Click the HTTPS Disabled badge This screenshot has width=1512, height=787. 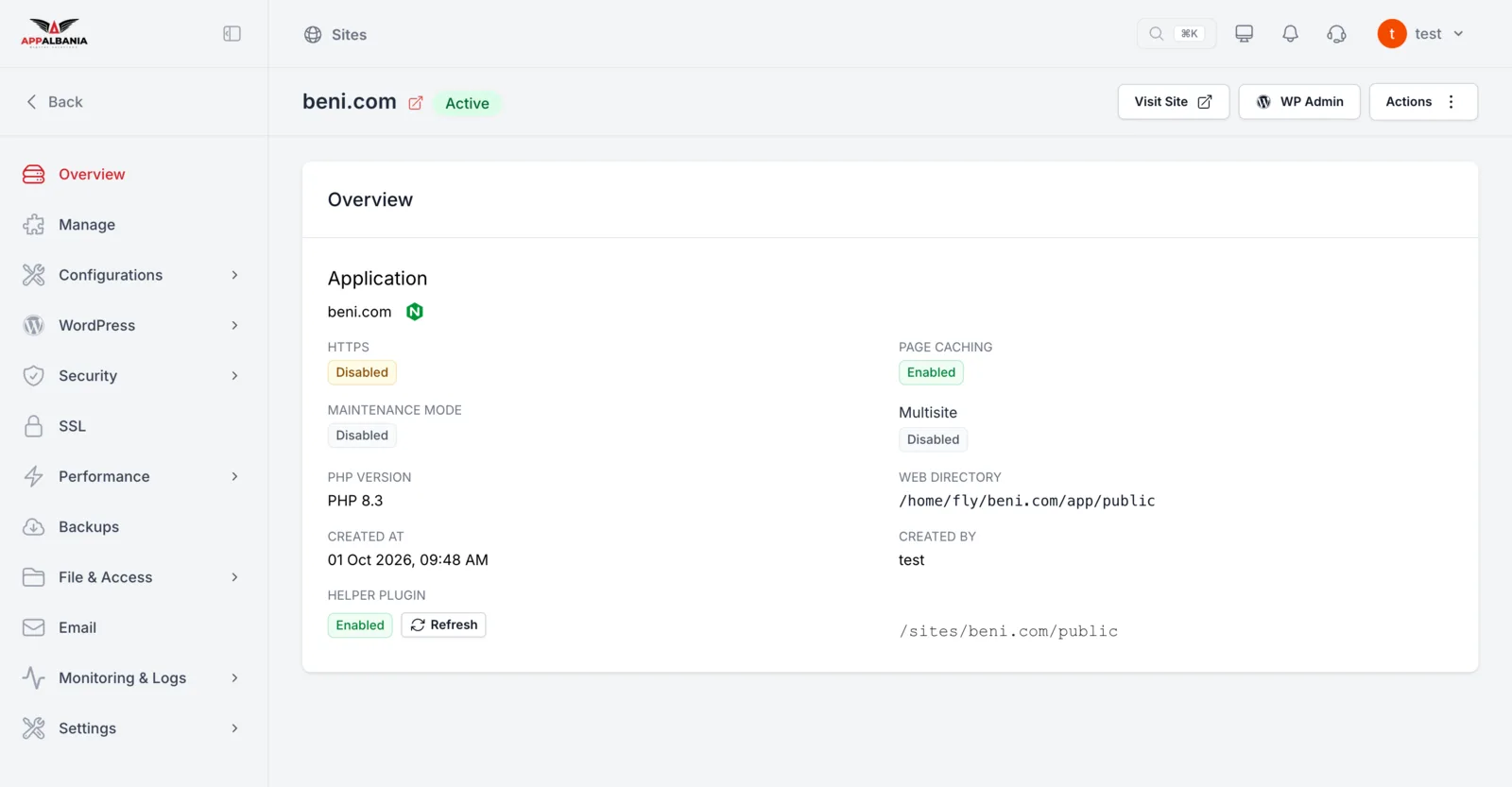tap(362, 372)
